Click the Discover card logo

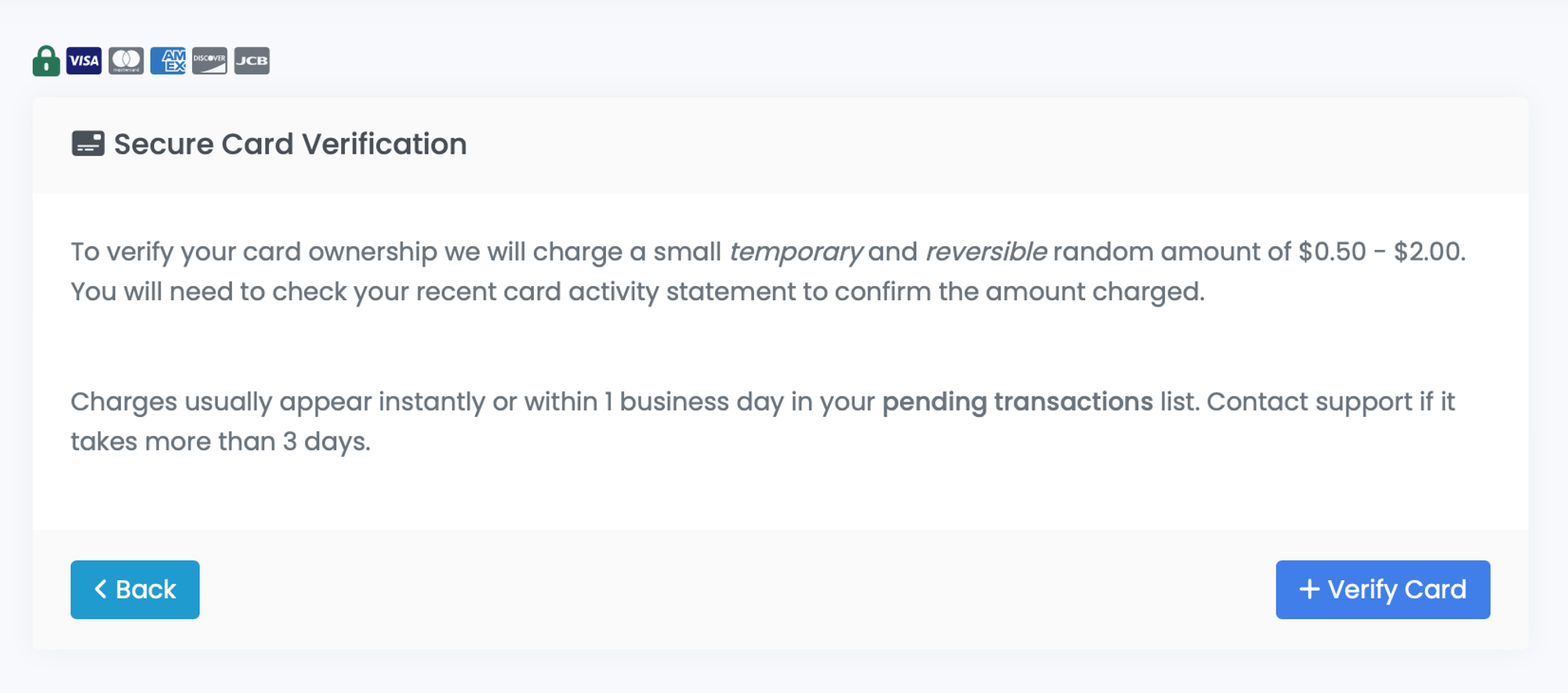[209, 61]
